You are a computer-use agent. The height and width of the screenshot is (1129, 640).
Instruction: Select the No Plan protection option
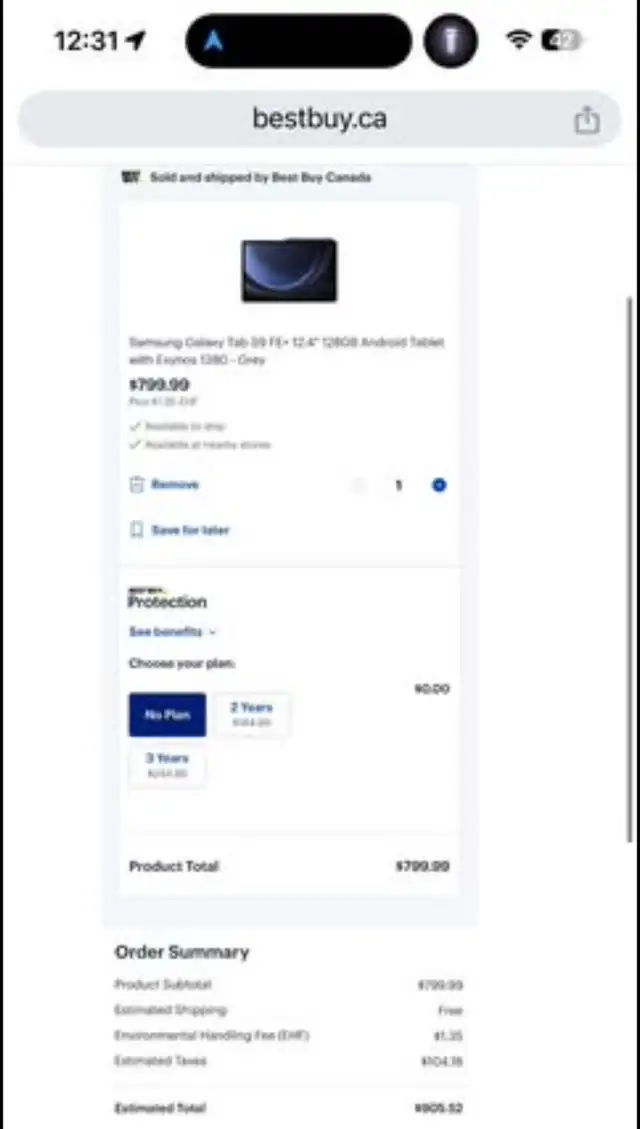[167, 714]
